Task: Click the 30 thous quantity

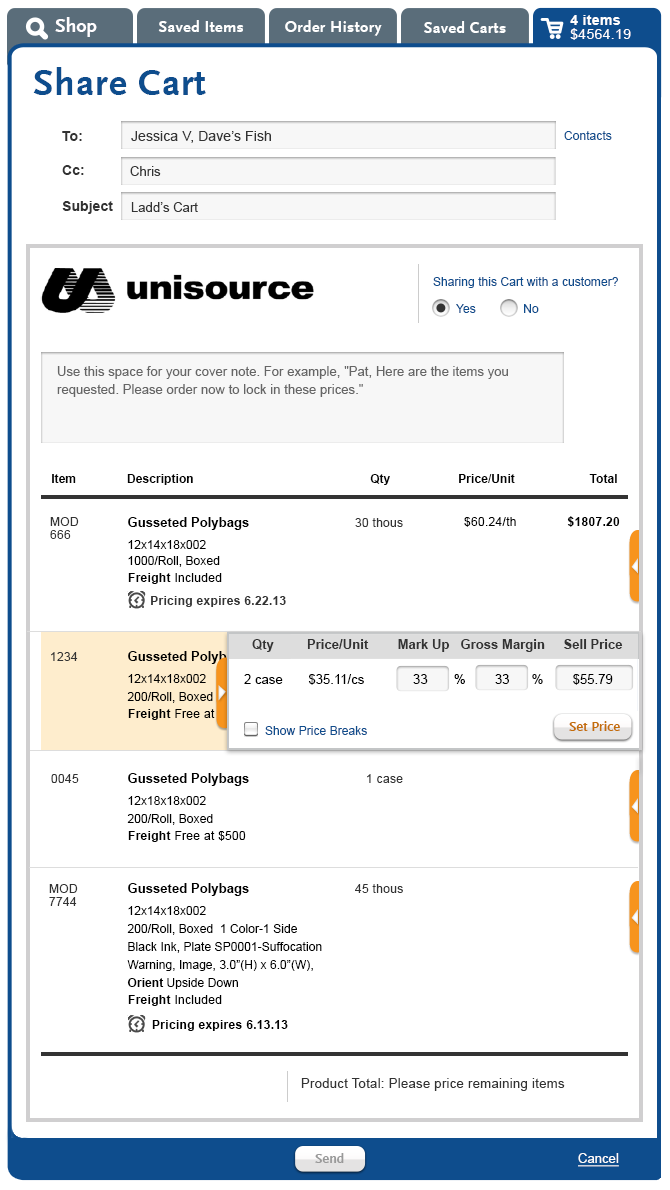Action: click(x=379, y=523)
